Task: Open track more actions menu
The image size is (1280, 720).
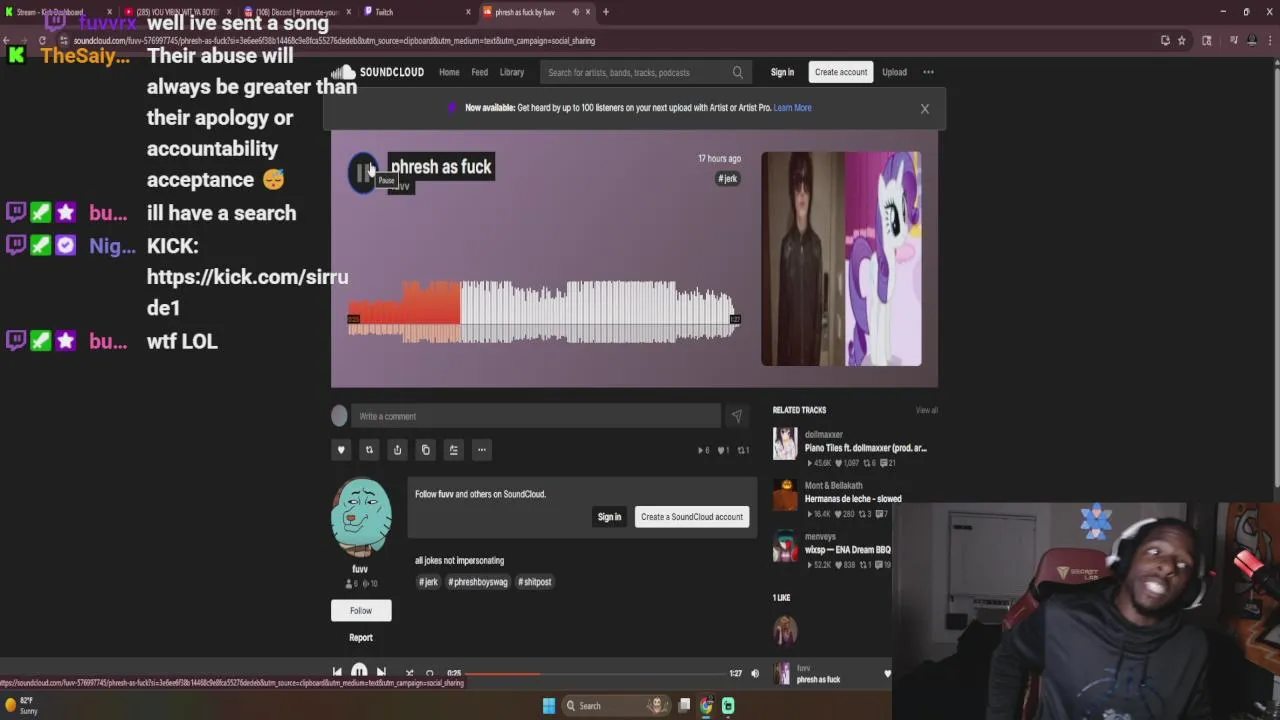Action: [x=481, y=450]
